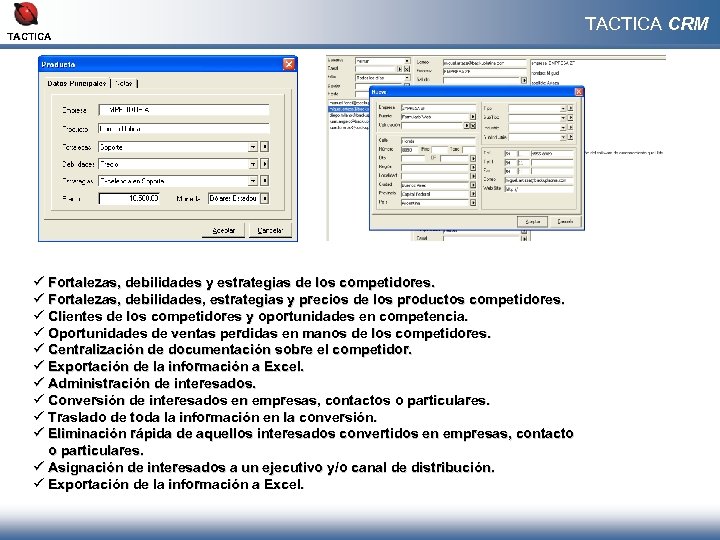Screen dimensions: 720x540
Task: Click the Provincia field Capital Federal
Action: [435, 194]
